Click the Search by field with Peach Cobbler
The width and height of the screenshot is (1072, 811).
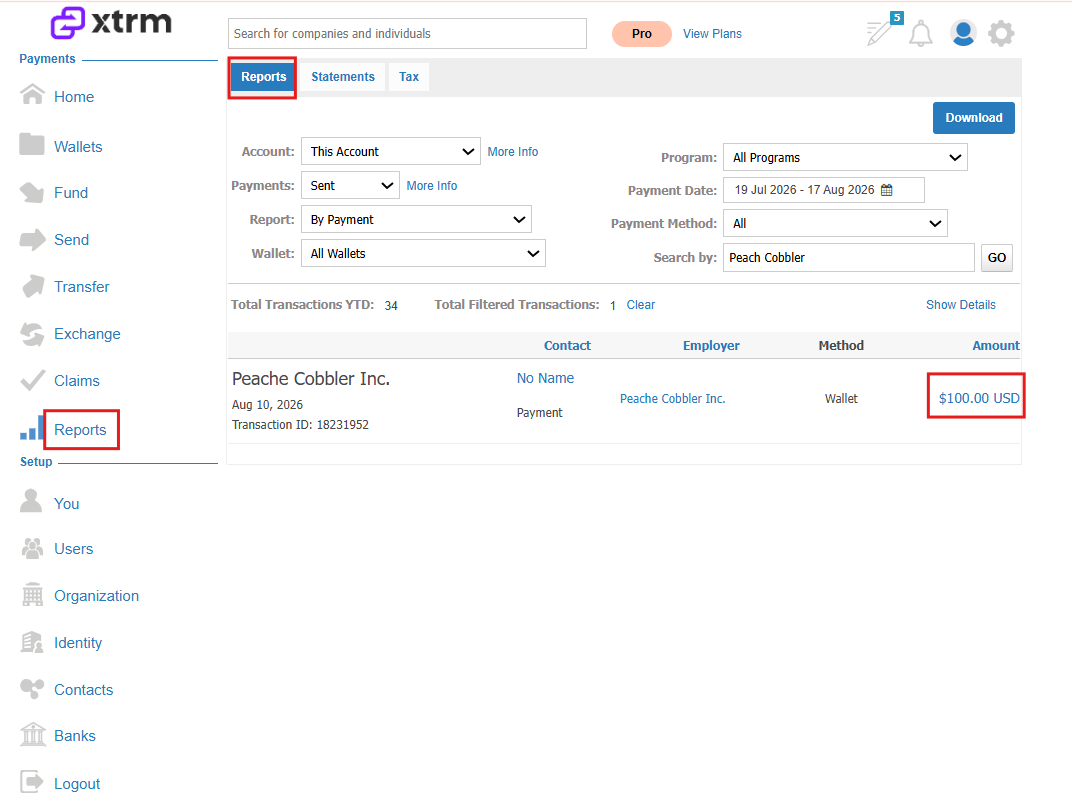coord(848,258)
